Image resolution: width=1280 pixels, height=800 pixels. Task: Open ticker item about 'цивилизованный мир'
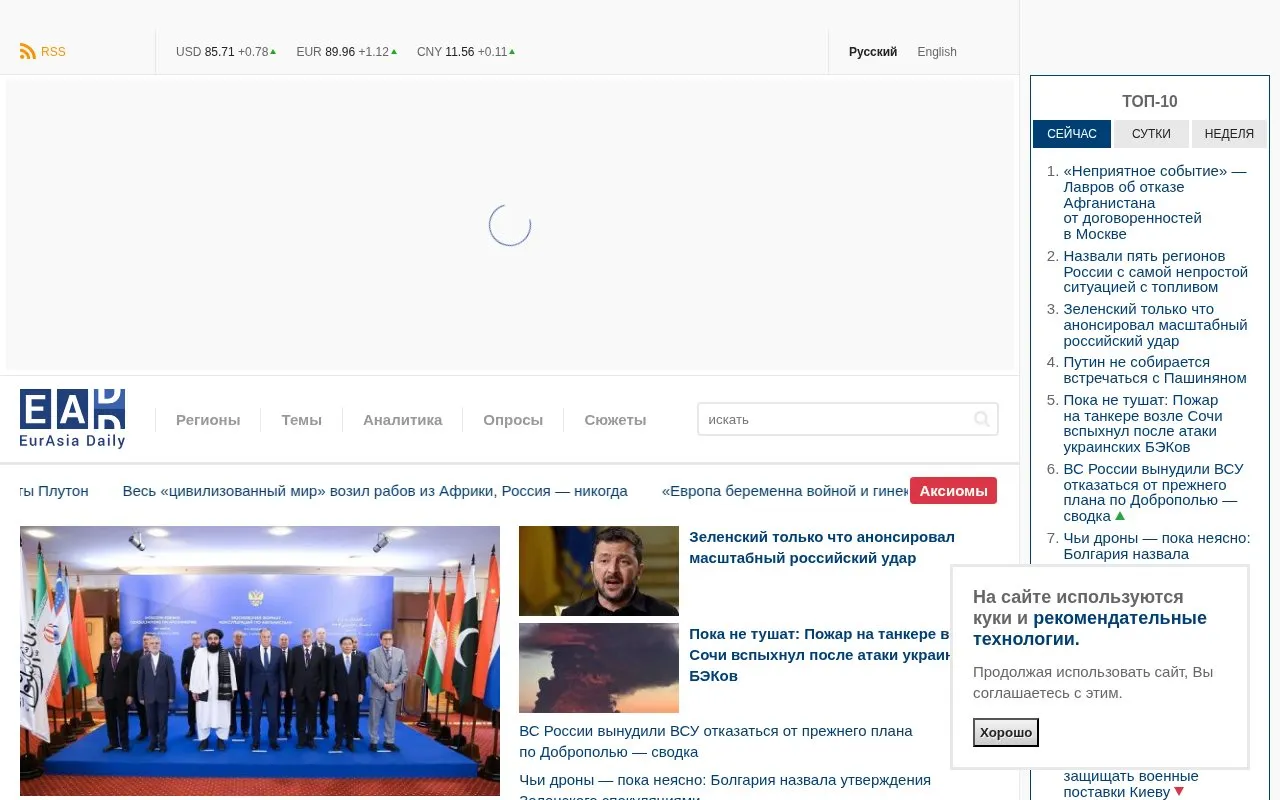coord(375,491)
